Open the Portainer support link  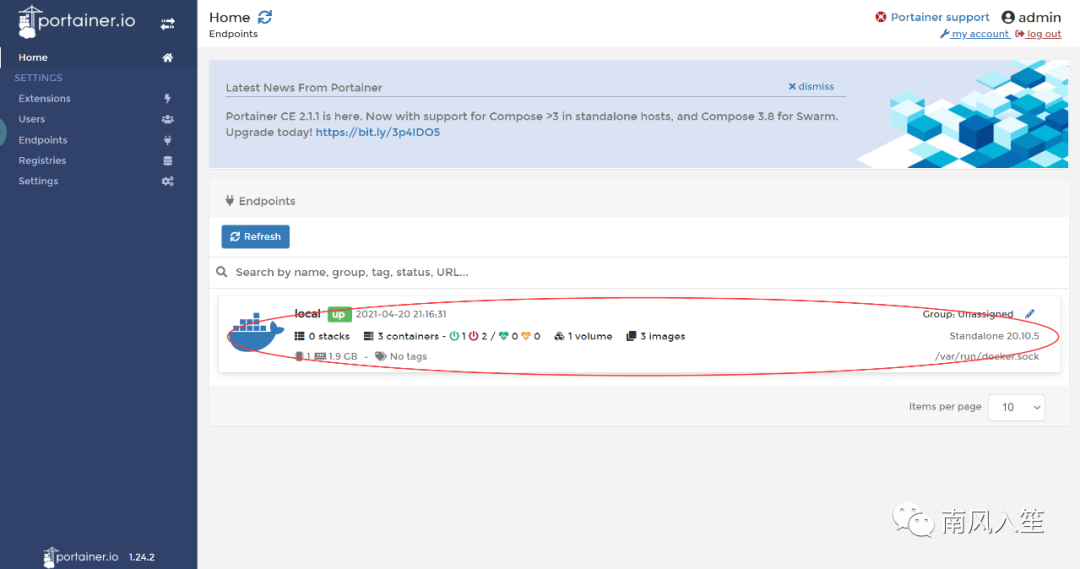[939, 17]
